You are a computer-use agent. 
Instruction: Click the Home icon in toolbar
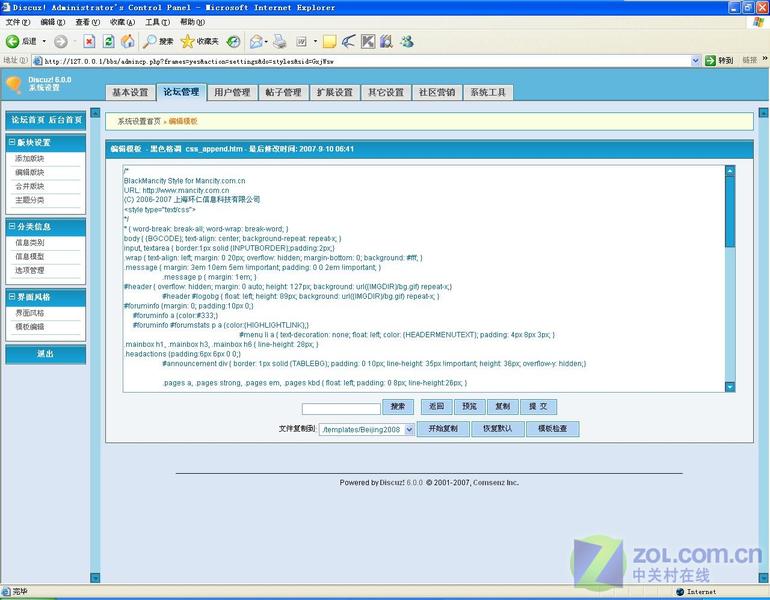128,42
